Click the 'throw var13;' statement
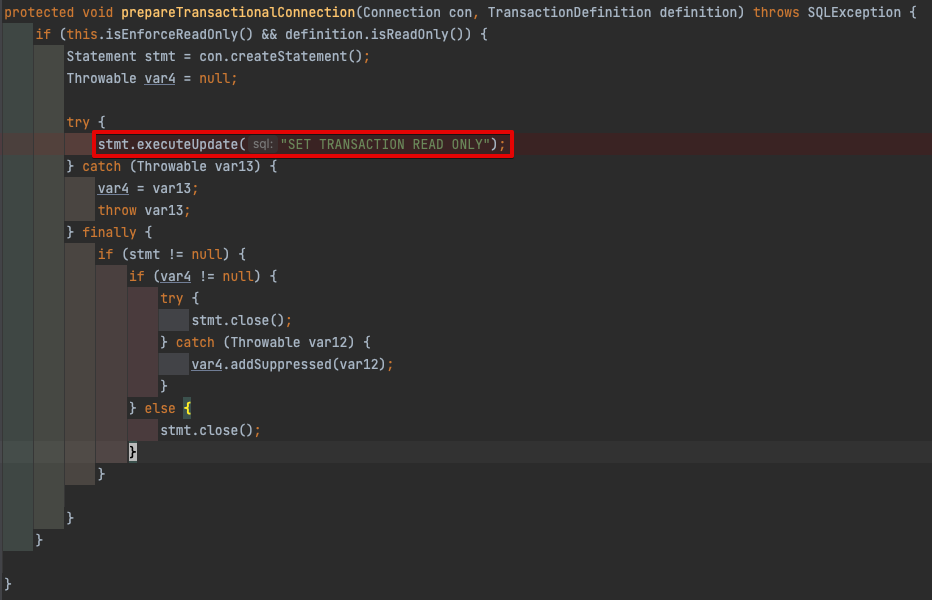The height and width of the screenshot is (600, 932). click(x=144, y=211)
